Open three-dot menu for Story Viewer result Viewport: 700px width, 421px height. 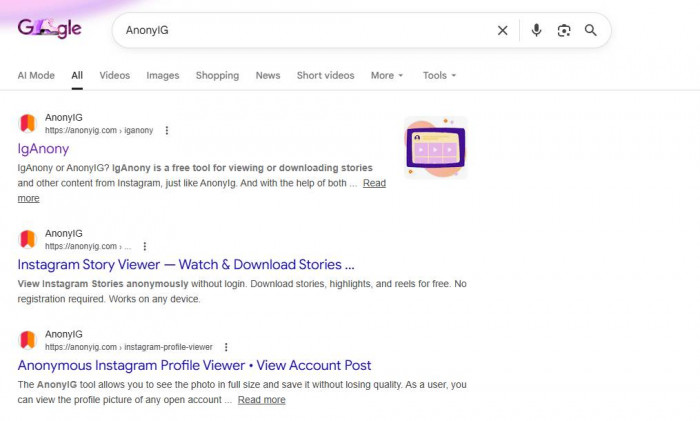click(x=145, y=246)
